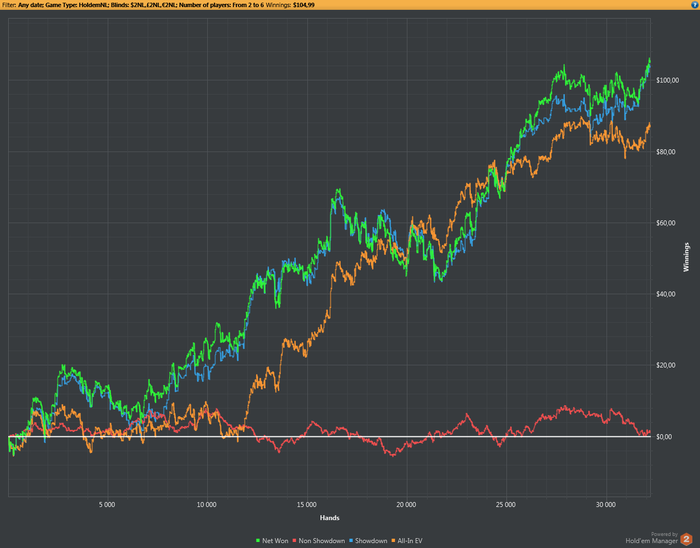Screen dimensions: 700x548
Task: Click the 30 000 hands x-axis tick
Action: coord(605,504)
